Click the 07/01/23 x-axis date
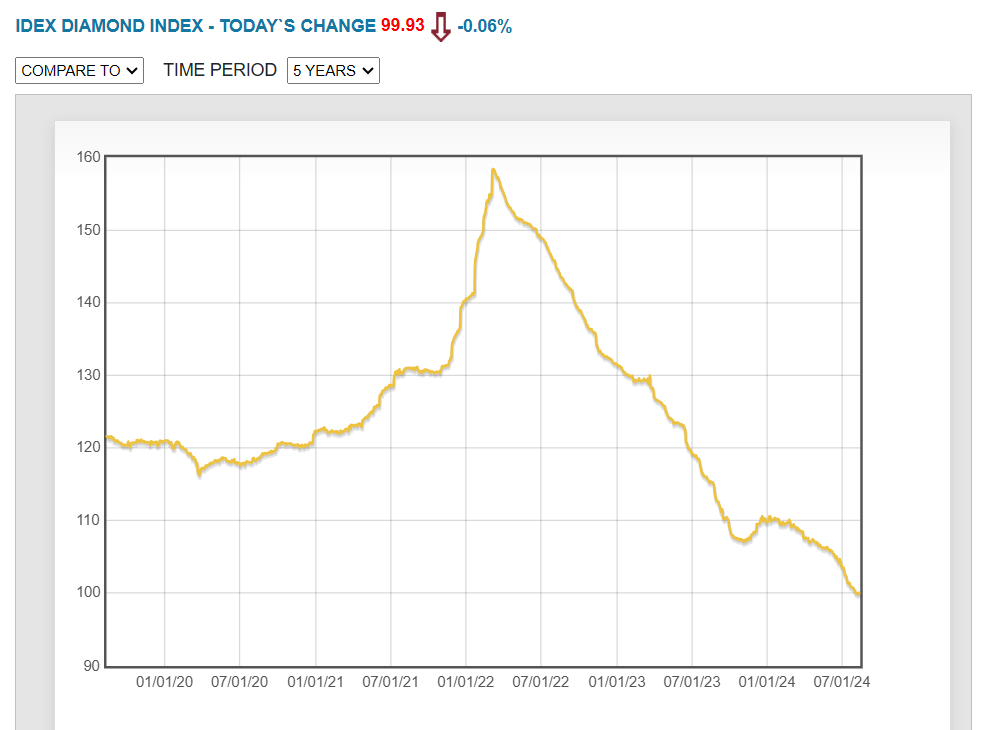991x730 pixels. pyautogui.click(x=692, y=682)
